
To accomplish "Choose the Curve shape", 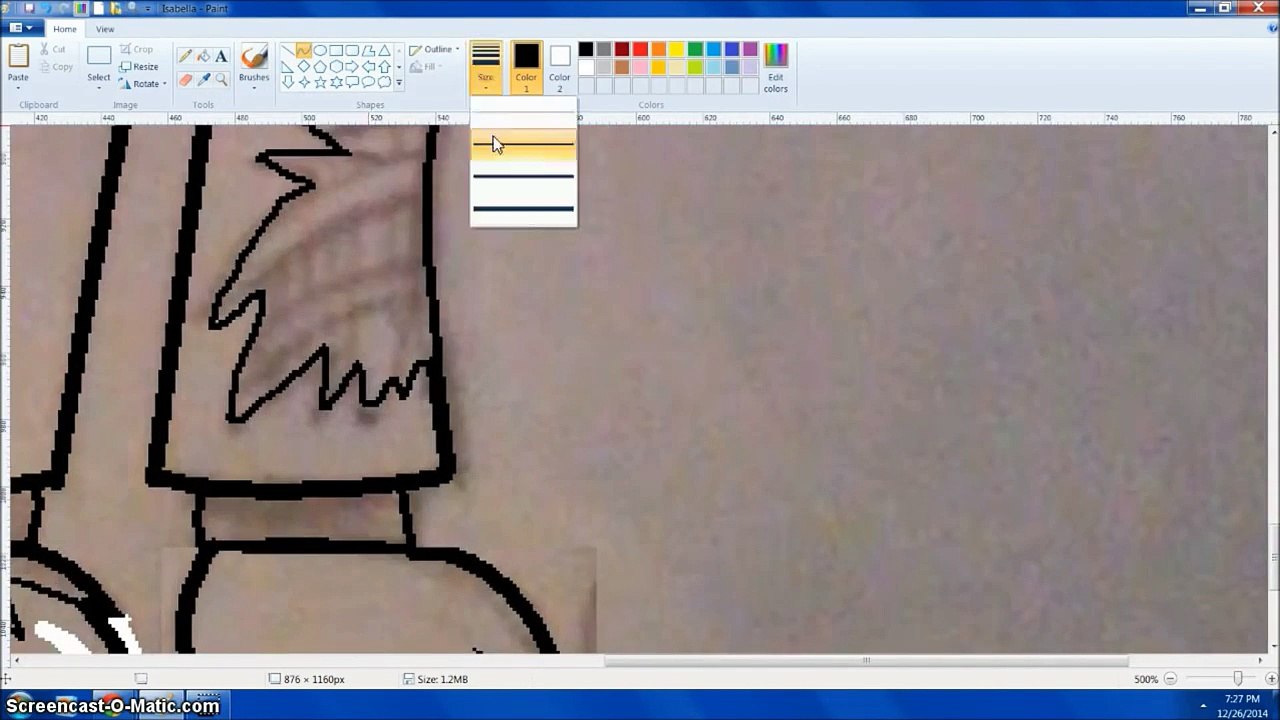I will click(304, 51).
